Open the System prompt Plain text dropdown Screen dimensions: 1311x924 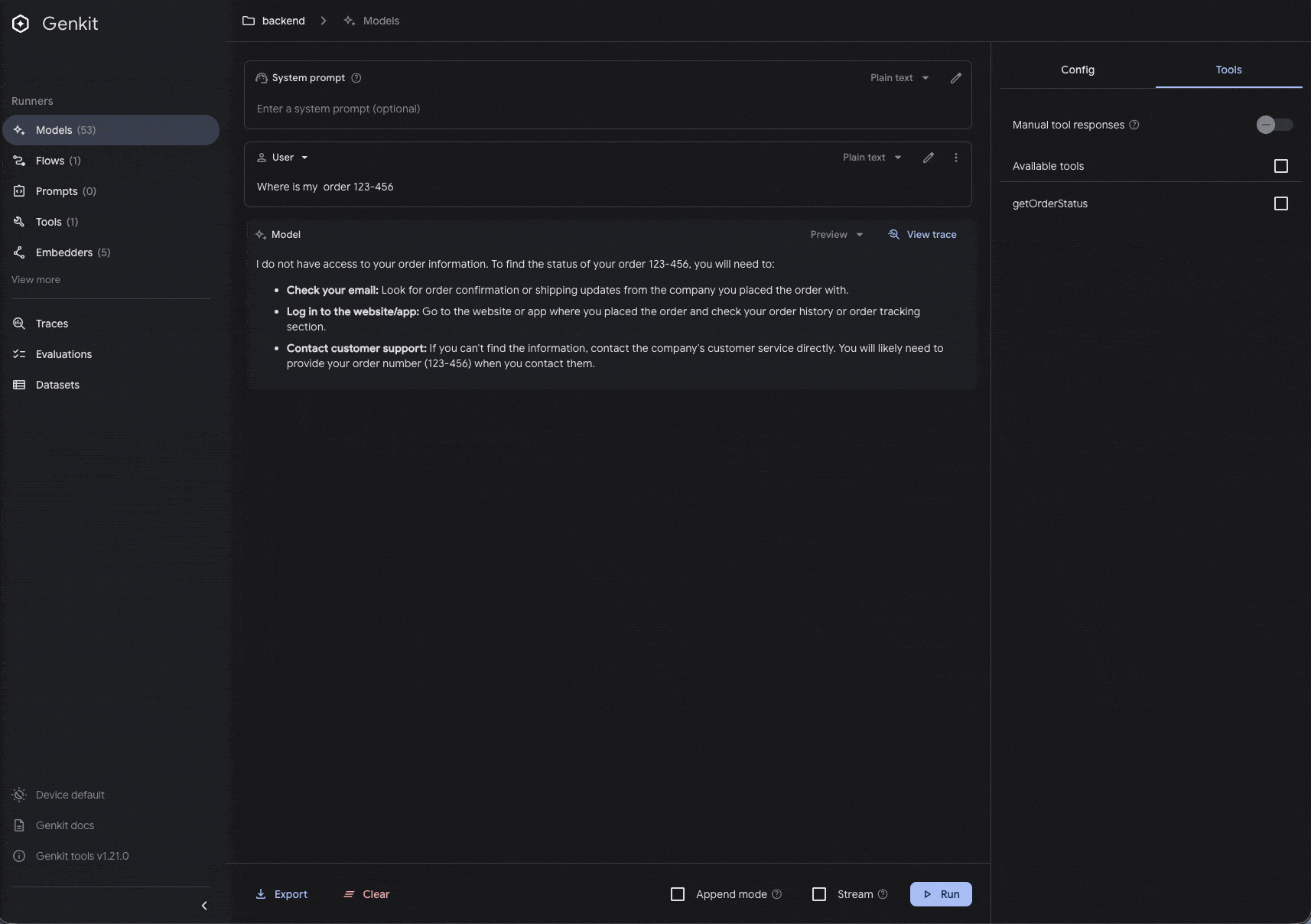coord(899,78)
